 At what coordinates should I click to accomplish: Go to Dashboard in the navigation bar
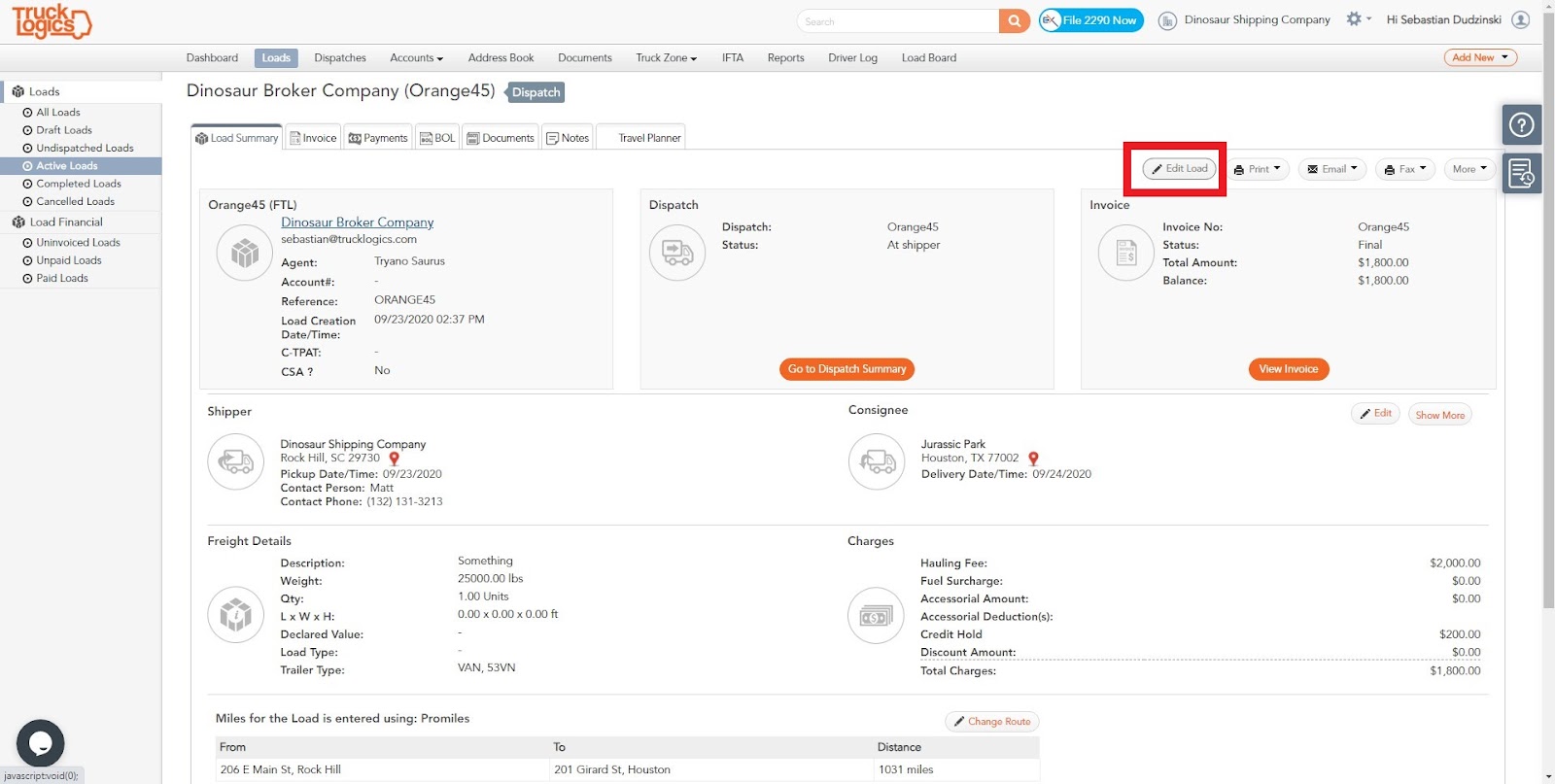pos(212,58)
